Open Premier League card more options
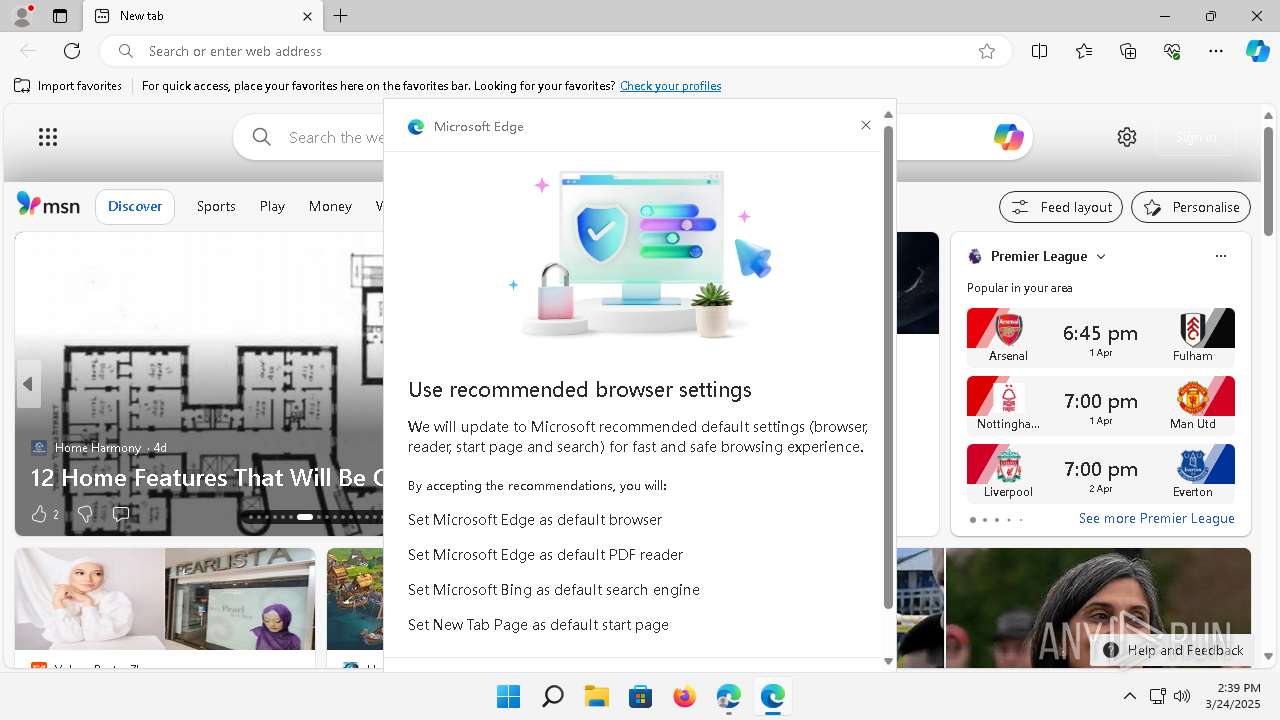 tap(1221, 256)
